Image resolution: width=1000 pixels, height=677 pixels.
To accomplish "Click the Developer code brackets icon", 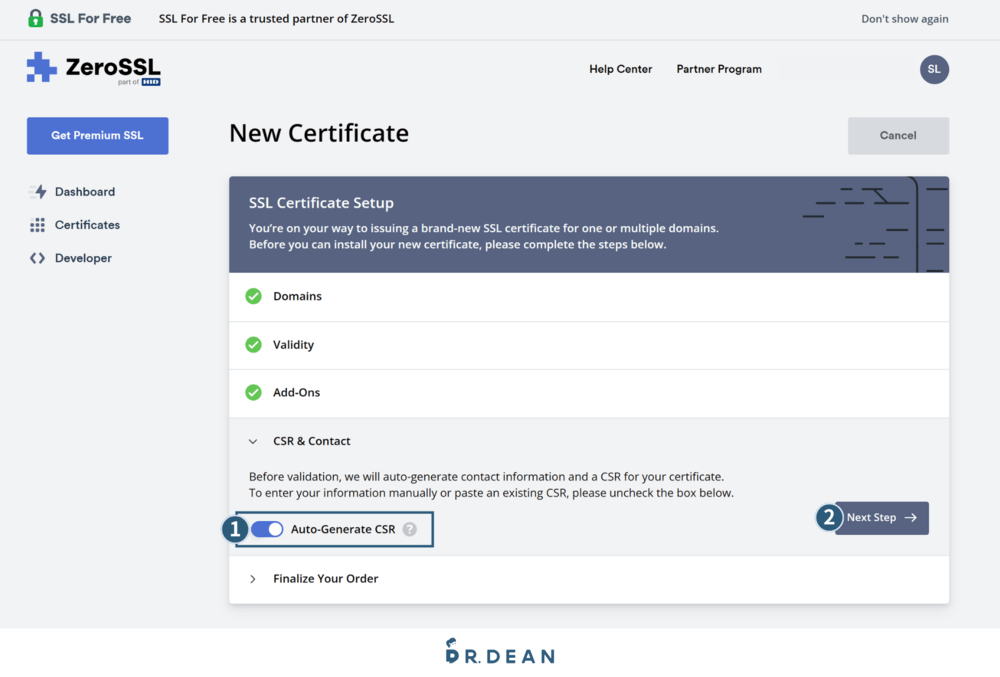I will tap(37, 257).
